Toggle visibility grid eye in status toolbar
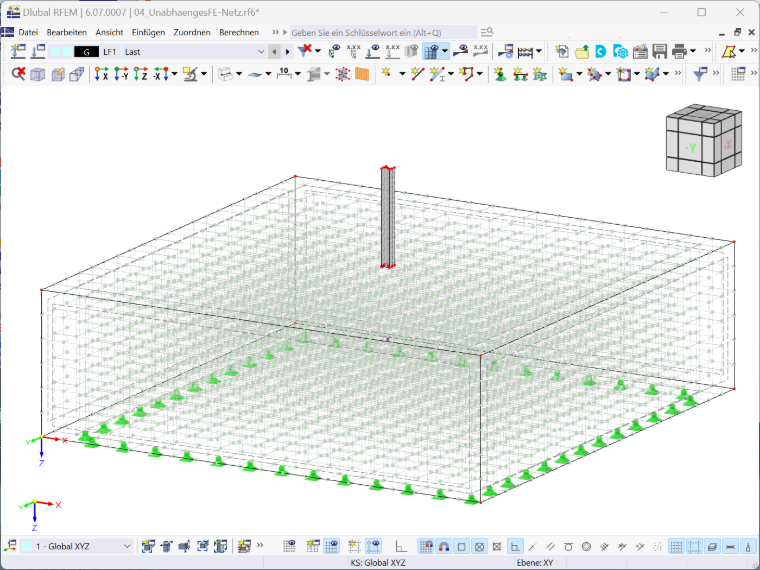Image resolution: width=760 pixels, height=570 pixels. [332, 546]
